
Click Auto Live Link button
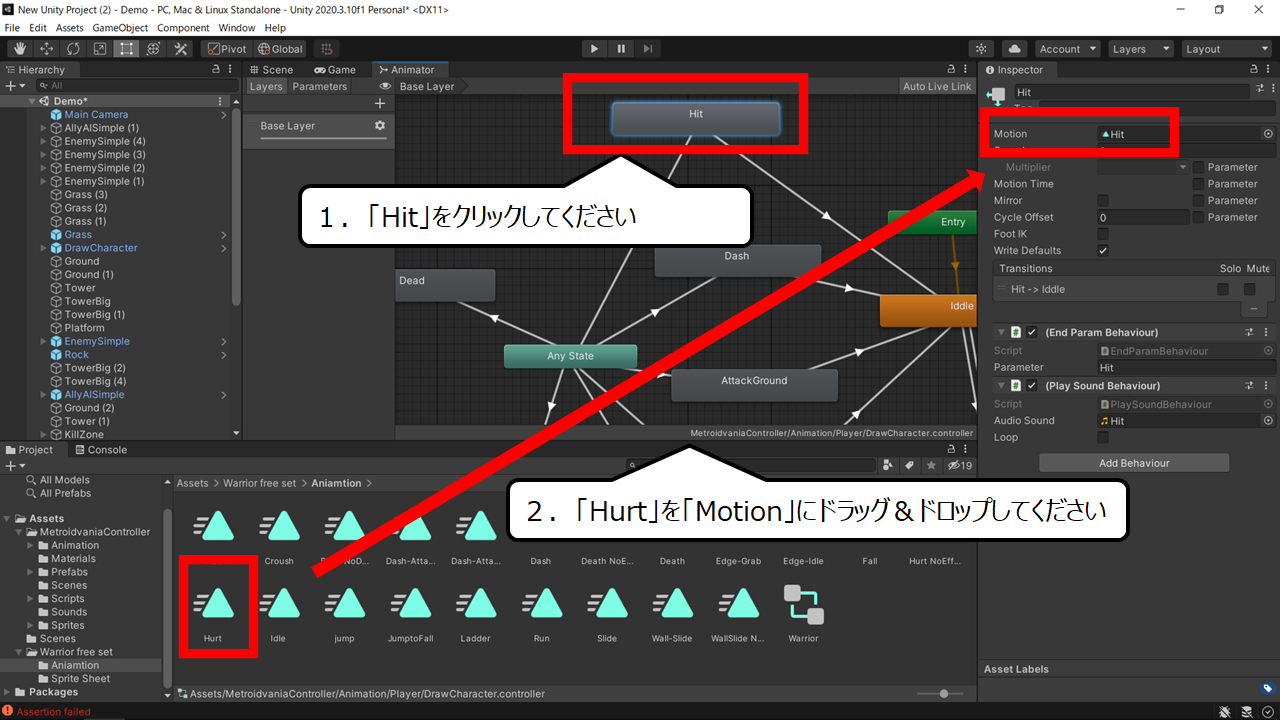point(937,87)
